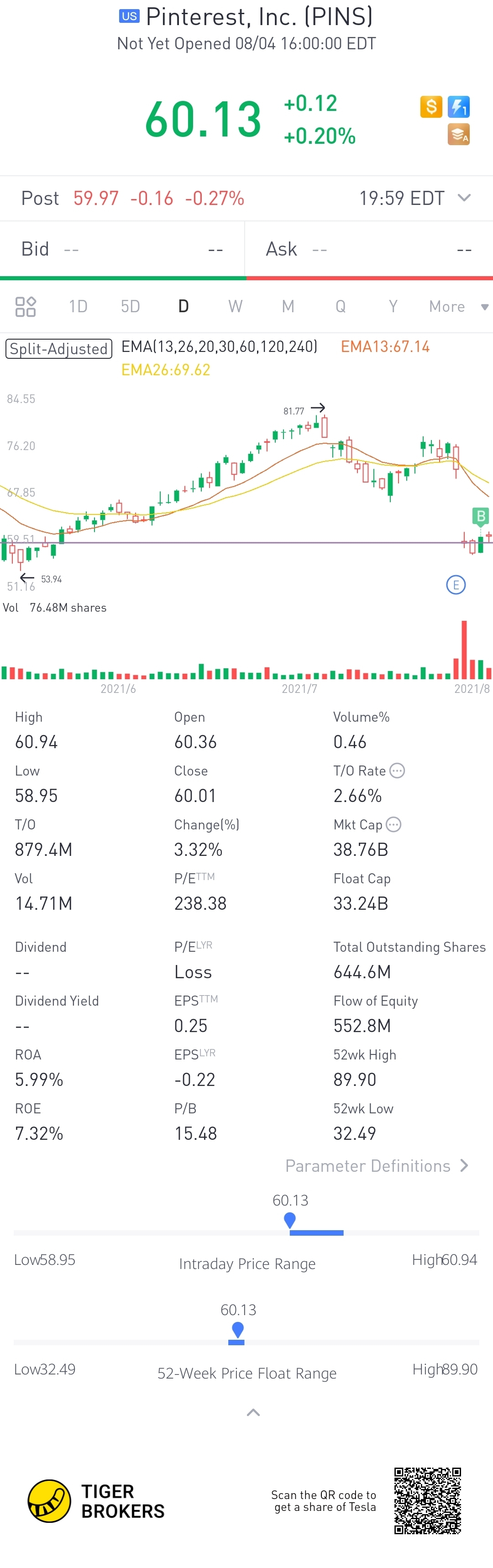Select the M monthly chart tab
The height and width of the screenshot is (1568, 493).
pyautogui.click(x=288, y=306)
